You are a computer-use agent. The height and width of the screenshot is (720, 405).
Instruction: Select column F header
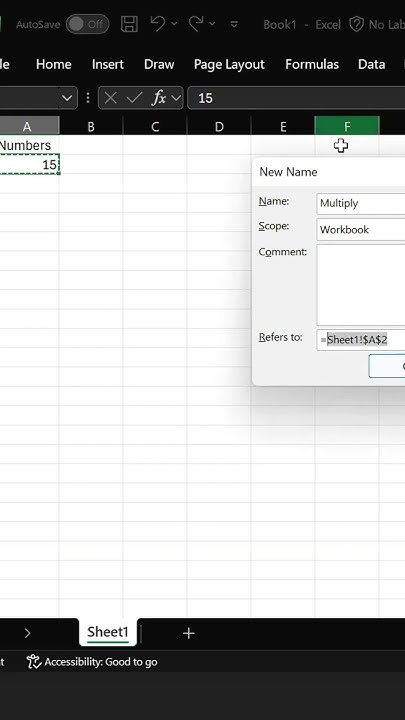[x=347, y=126]
